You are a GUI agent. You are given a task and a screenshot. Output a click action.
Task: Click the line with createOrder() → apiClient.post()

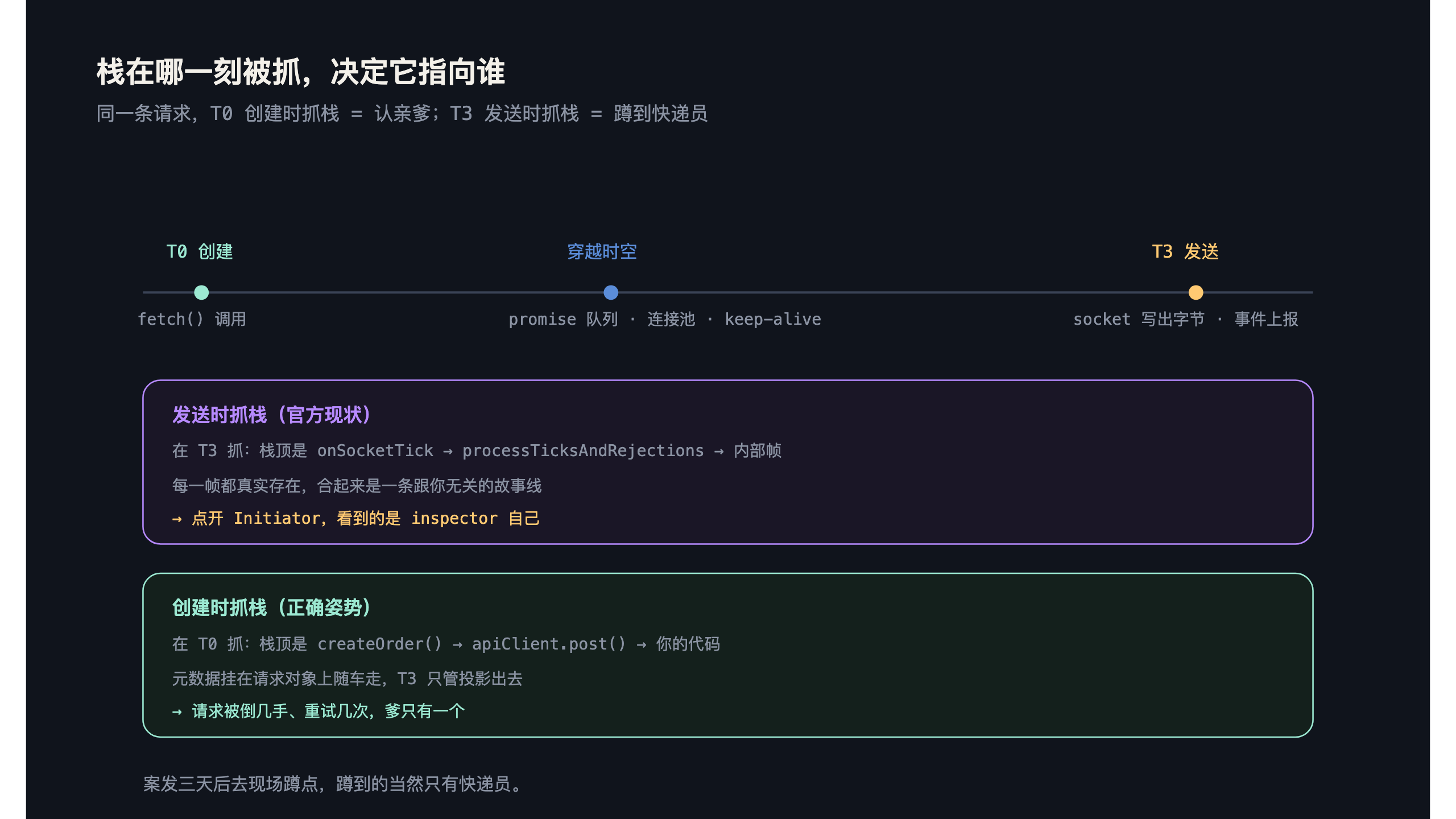(x=446, y=643)
